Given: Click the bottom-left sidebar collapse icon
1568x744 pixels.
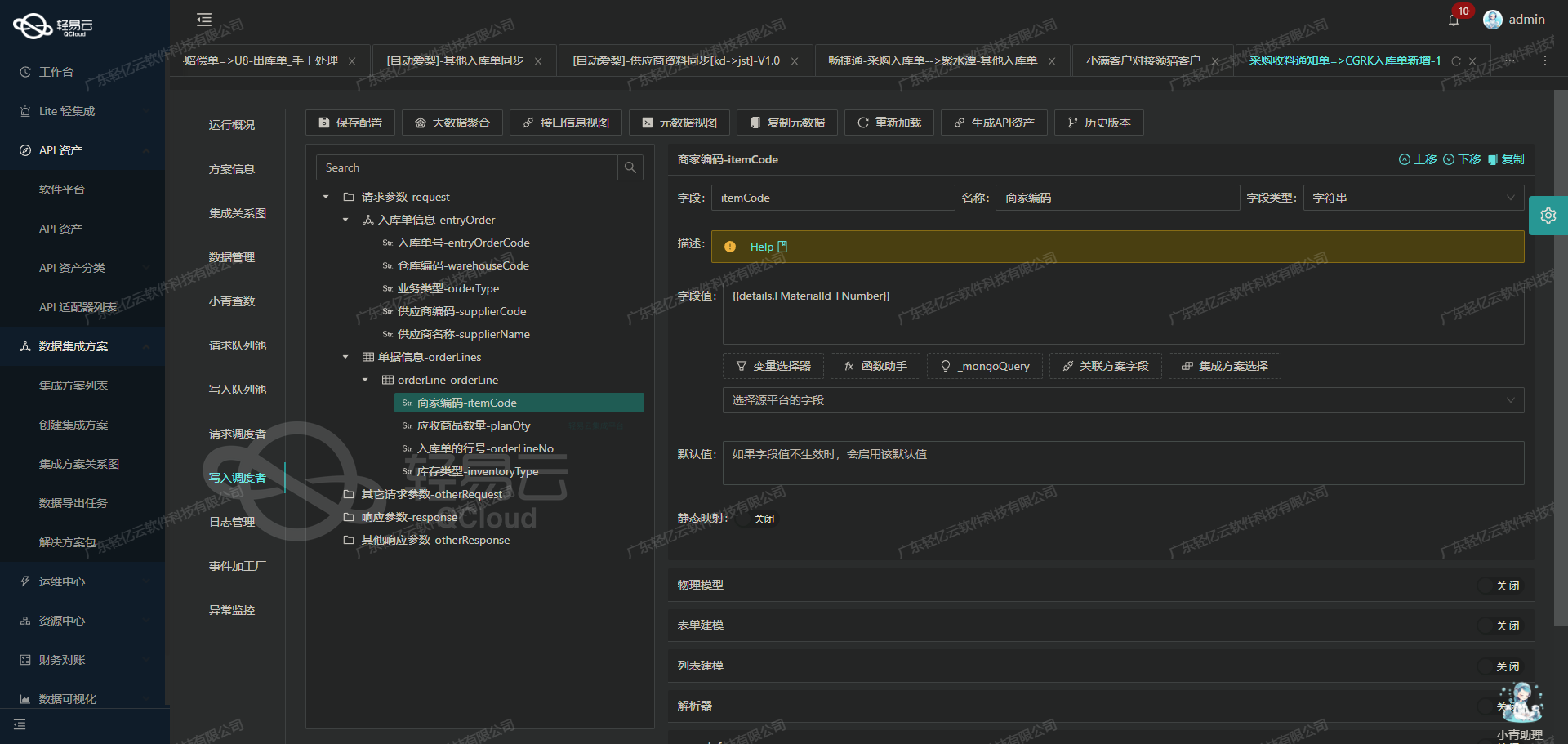Looking at the screenshot, I should [20, 724].
